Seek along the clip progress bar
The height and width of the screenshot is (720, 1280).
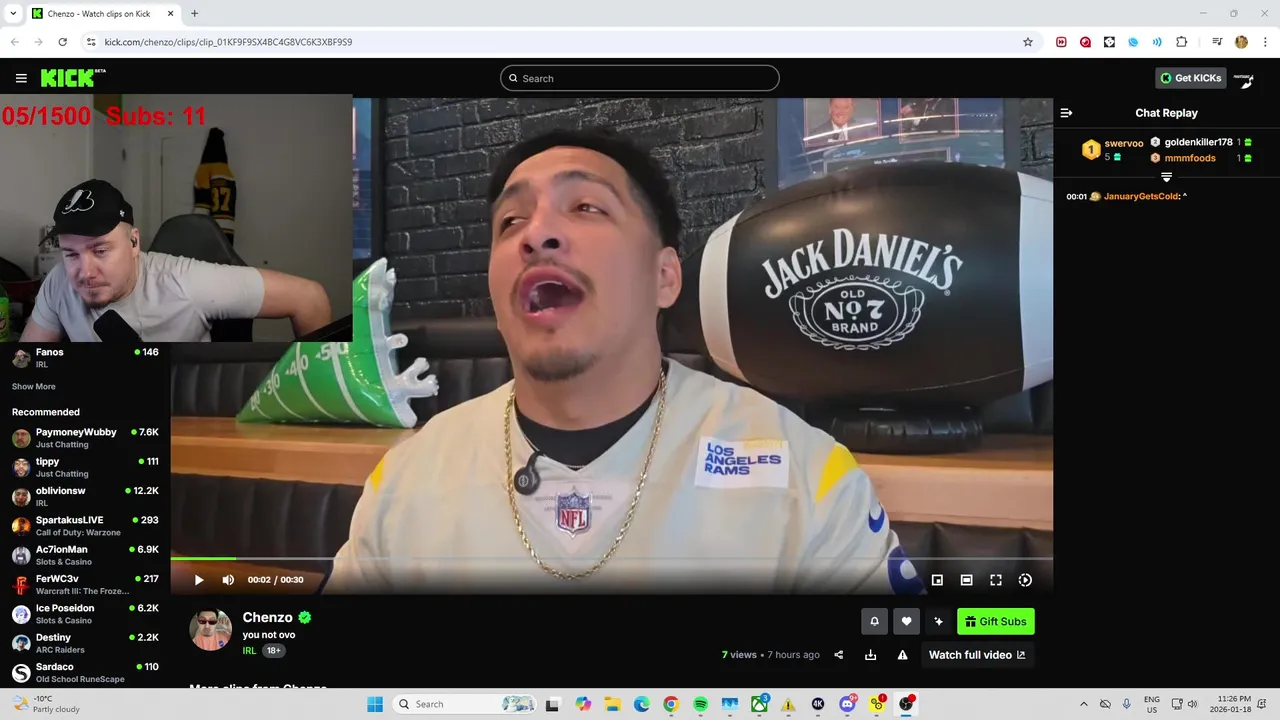pyautogui.click(x=612, y=559)
